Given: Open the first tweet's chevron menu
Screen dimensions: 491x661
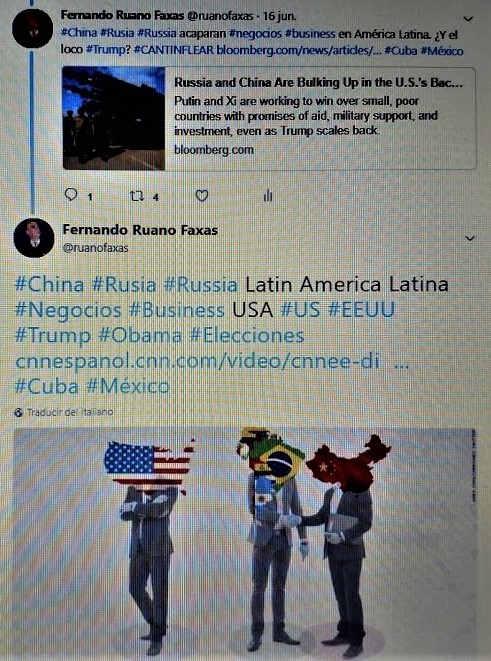Looking at the screenshot, I should 468,19.
